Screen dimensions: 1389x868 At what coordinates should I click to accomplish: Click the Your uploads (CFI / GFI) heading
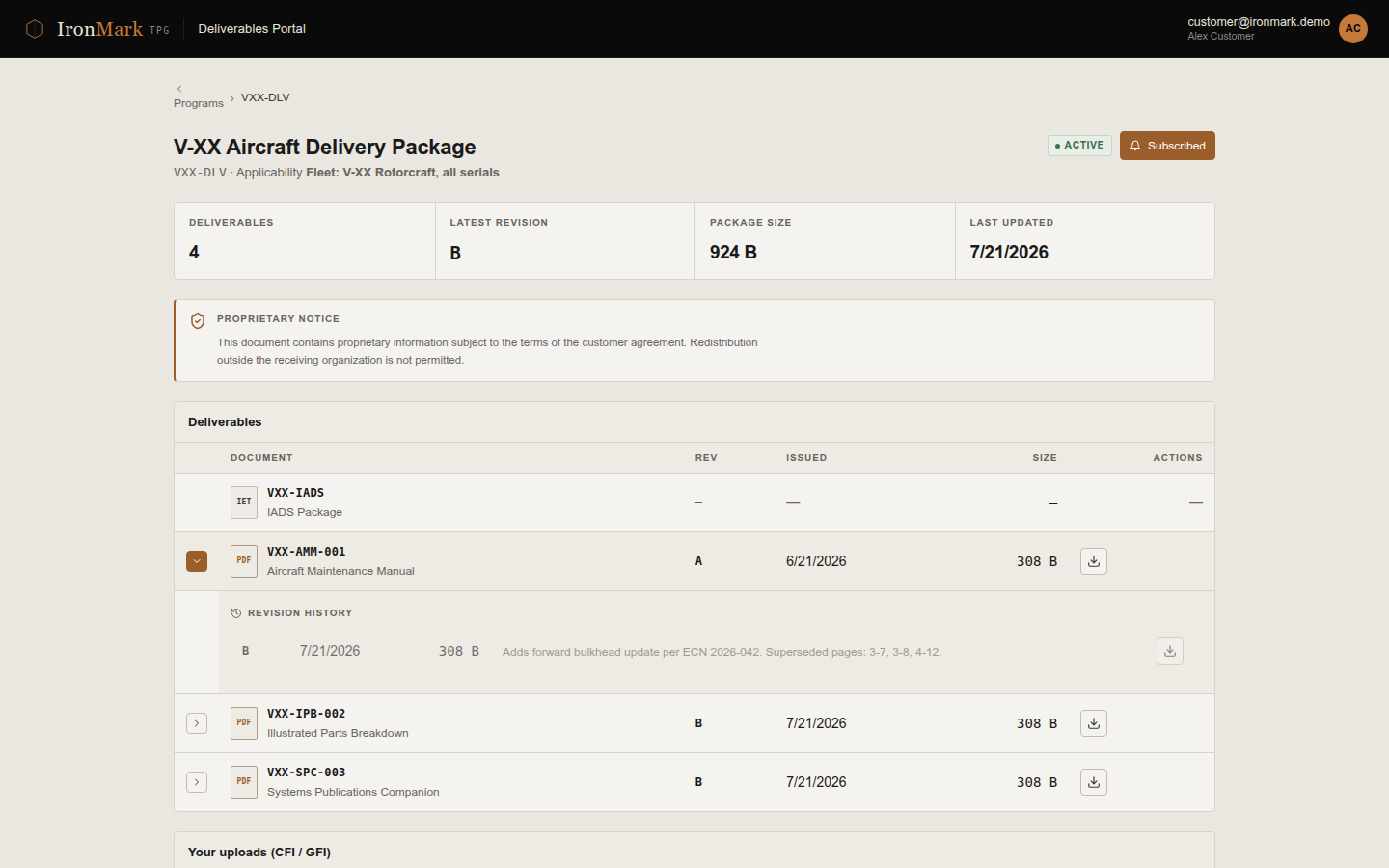click(259, 853)
